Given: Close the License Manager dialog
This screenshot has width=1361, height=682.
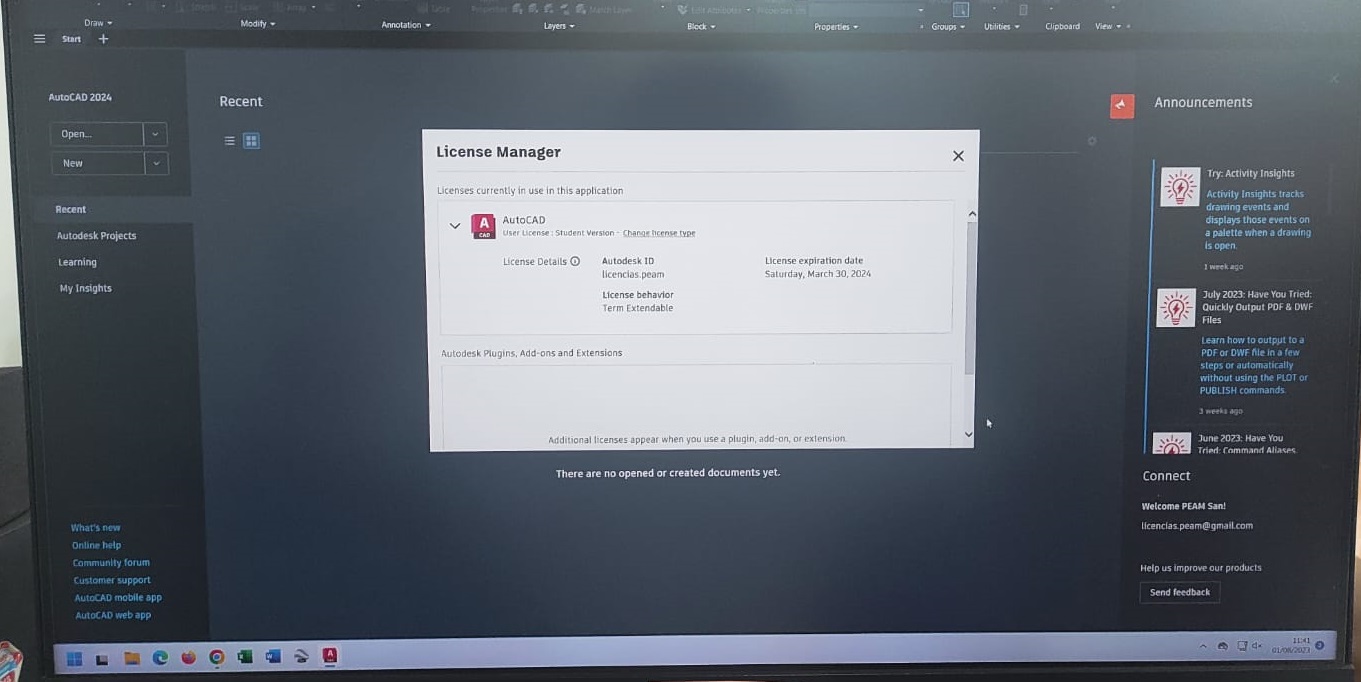Looking at the screenshot, I should (958, 156).
